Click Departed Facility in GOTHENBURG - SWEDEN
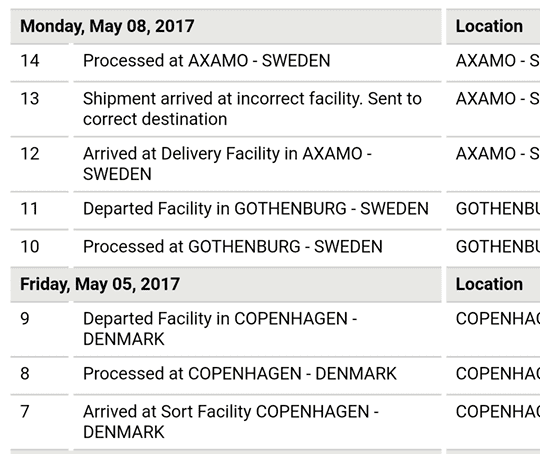 (256, 208)
